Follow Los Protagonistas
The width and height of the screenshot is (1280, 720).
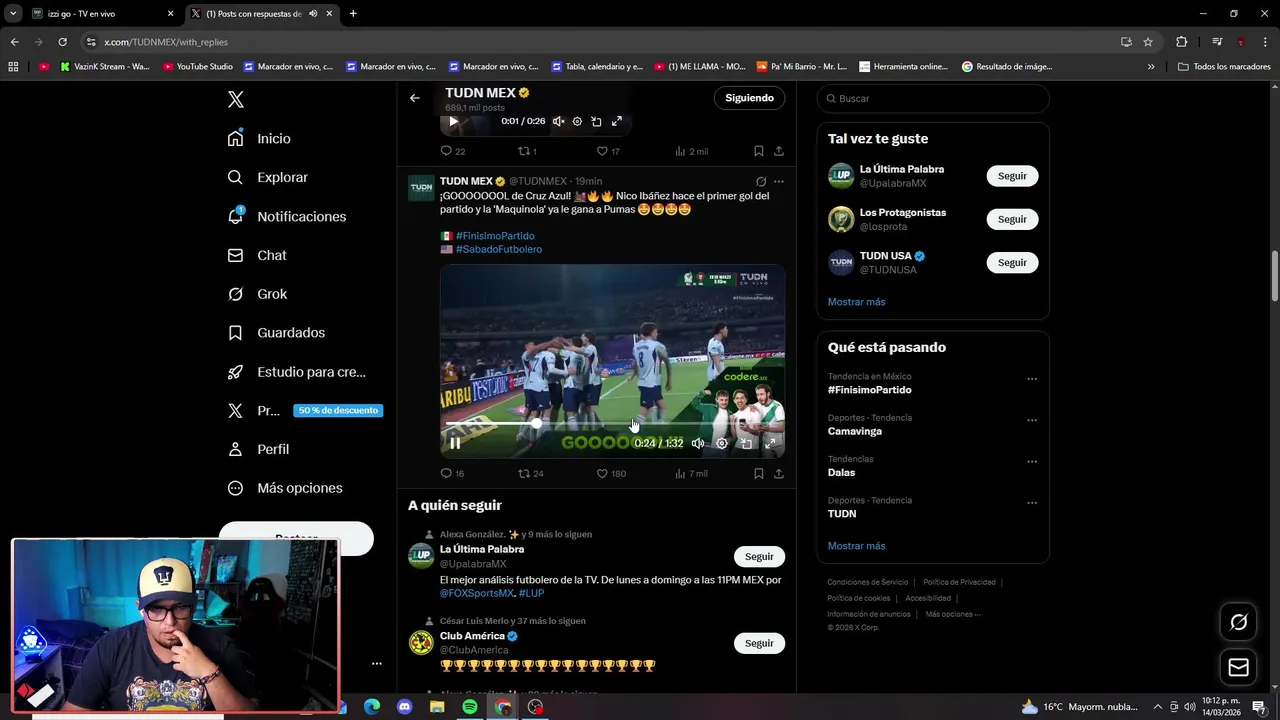(x=1012, y=219)
